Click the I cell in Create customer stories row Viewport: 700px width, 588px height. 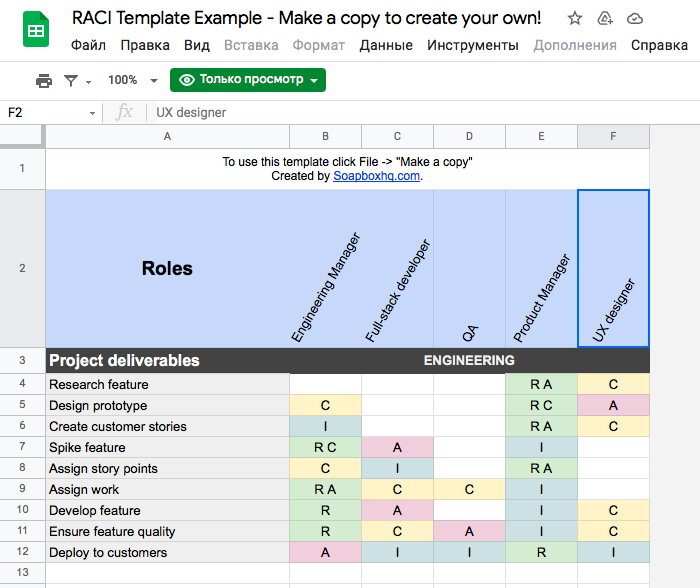point(325,426)
